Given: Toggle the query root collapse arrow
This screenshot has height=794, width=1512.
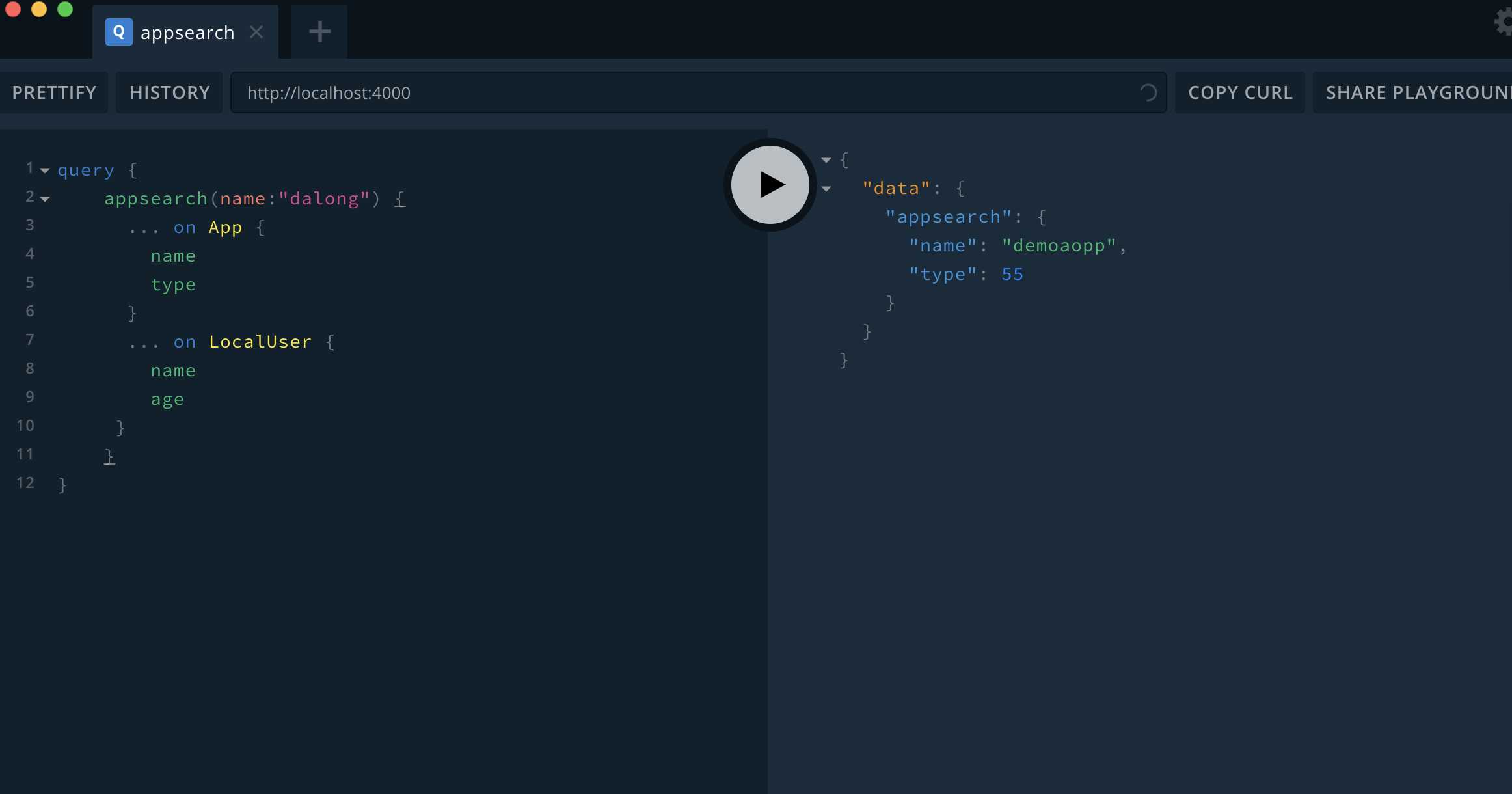Looking at the screenshot, I should (45, 170).
